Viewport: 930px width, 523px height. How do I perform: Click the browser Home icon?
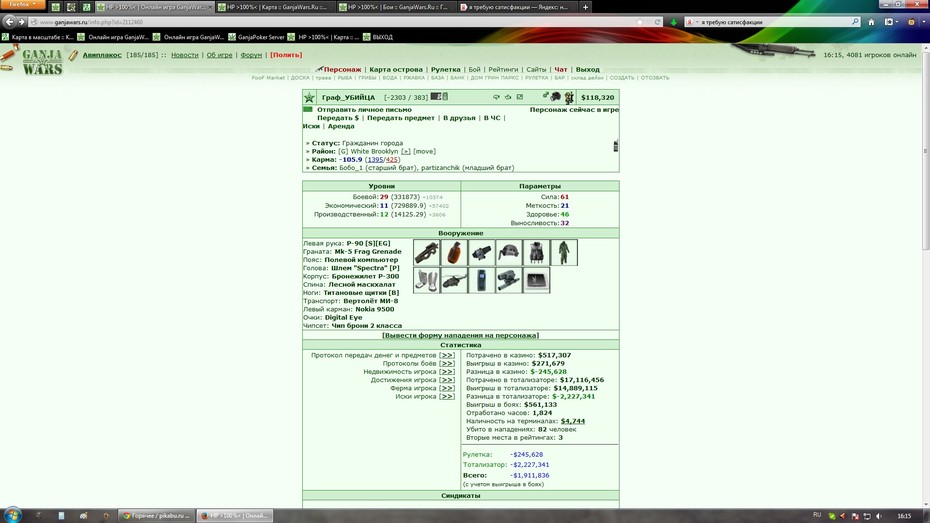click(871, 22)
